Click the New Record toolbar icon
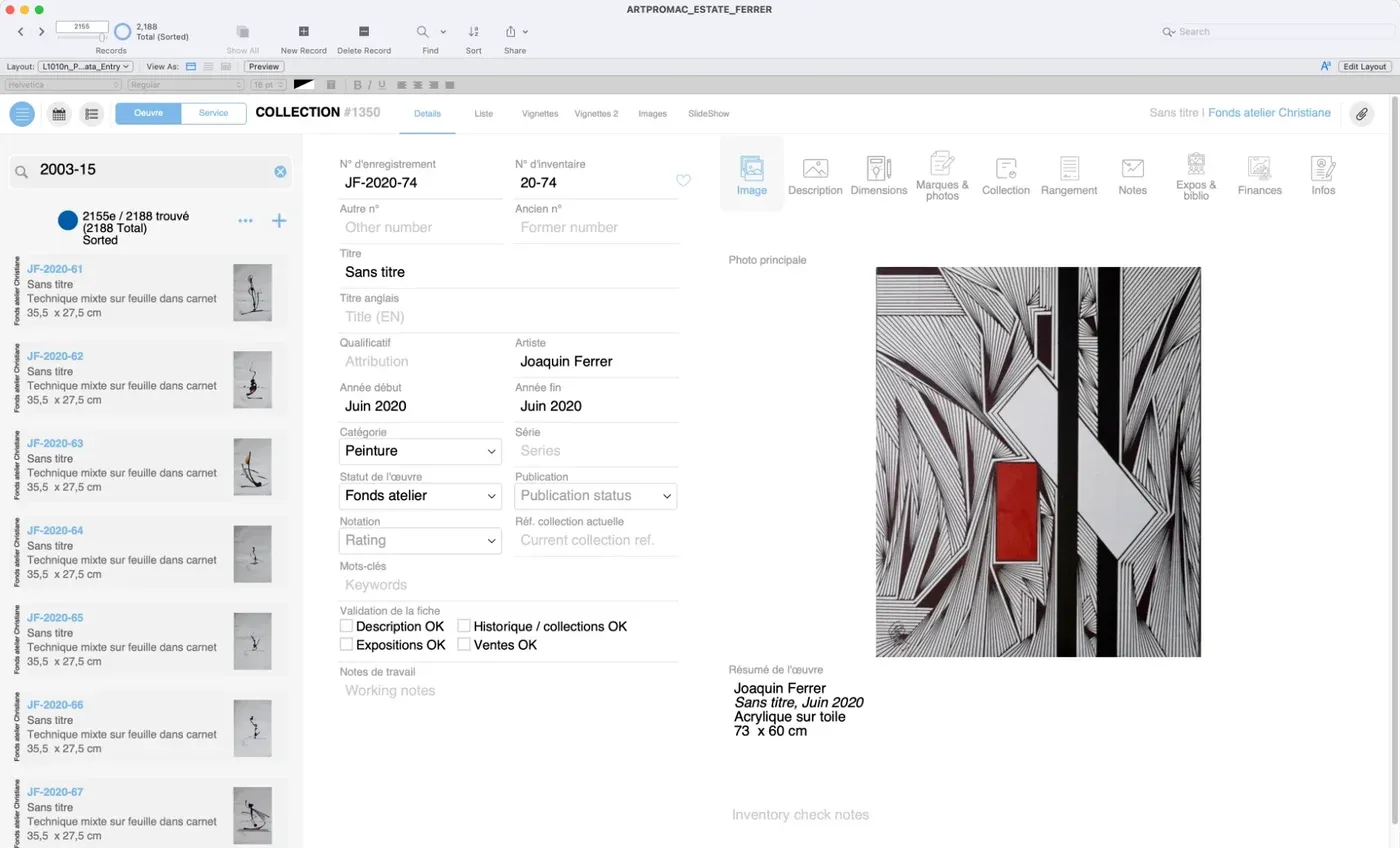This screenshot has height=848, width=1400. [304, 32]
